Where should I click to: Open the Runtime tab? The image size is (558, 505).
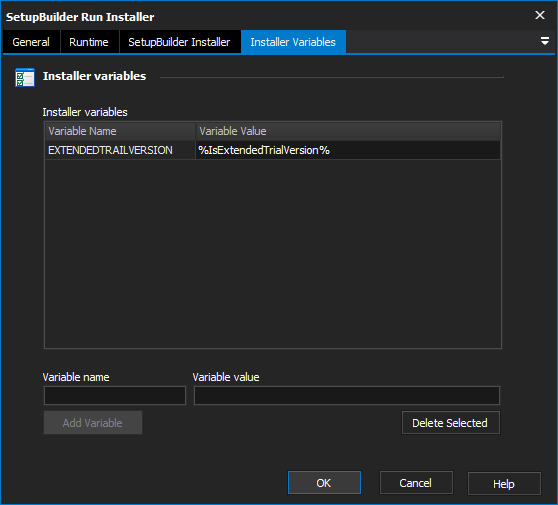coord(89,42)
